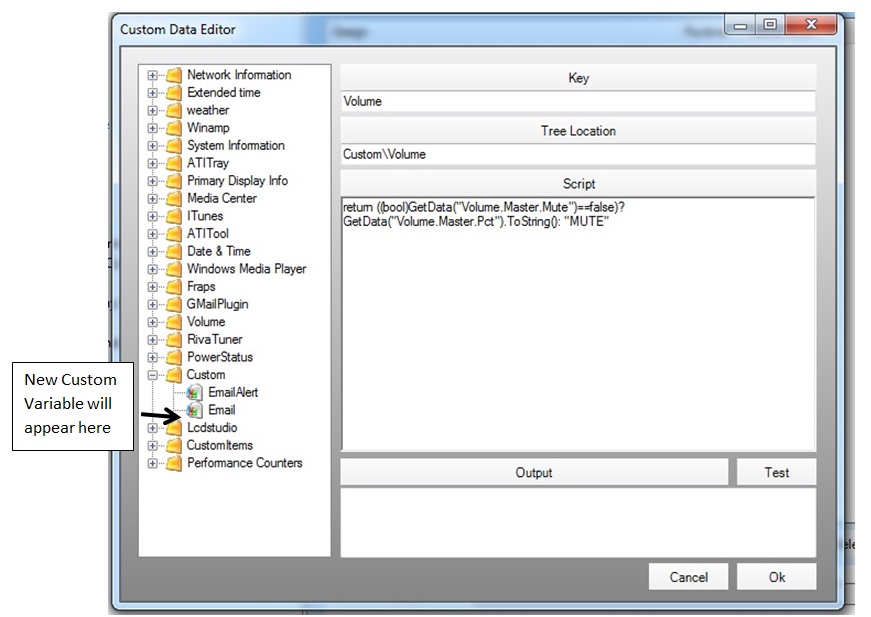Viewport: 871px width, 617px height.
Task: Select the Media Center tree label
Action: [x=222, y=199]
